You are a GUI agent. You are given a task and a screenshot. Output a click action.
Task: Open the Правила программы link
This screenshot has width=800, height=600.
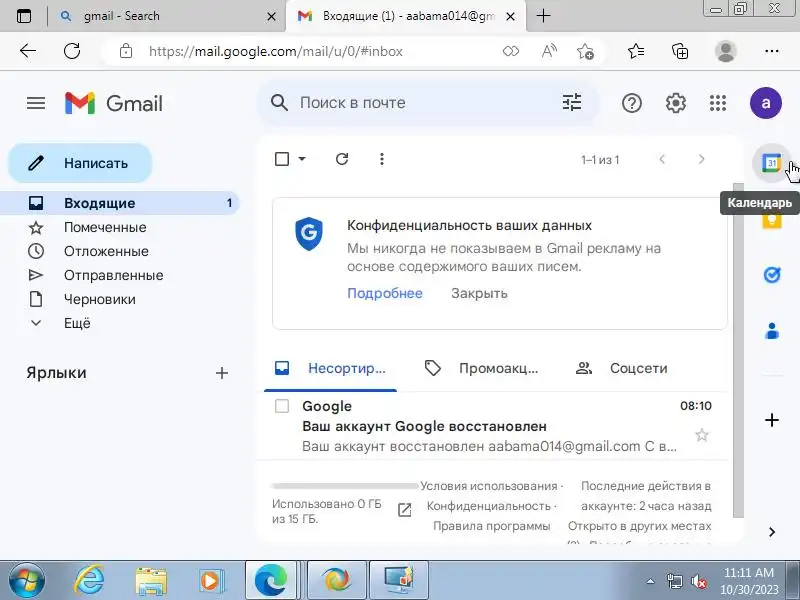[x=491, y=526]
